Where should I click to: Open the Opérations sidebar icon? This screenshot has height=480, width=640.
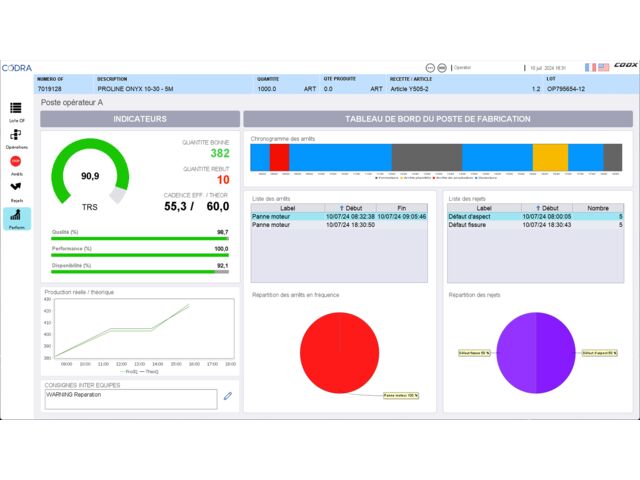(x=16, y=135)
